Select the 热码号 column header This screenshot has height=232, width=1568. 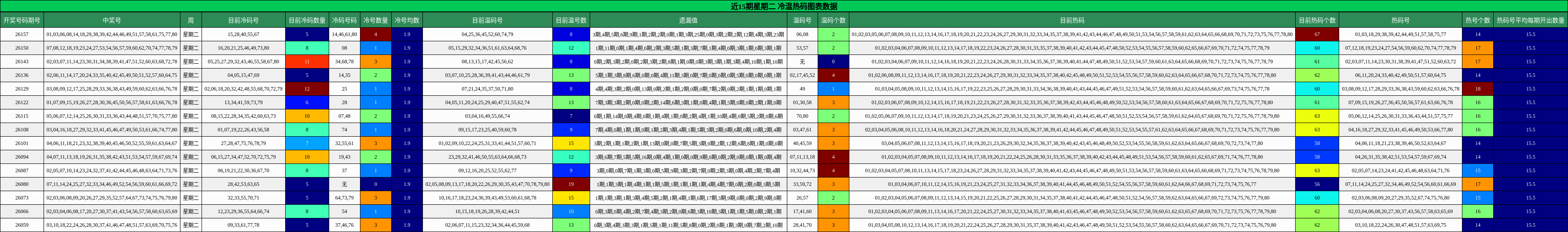point(1400,20)
